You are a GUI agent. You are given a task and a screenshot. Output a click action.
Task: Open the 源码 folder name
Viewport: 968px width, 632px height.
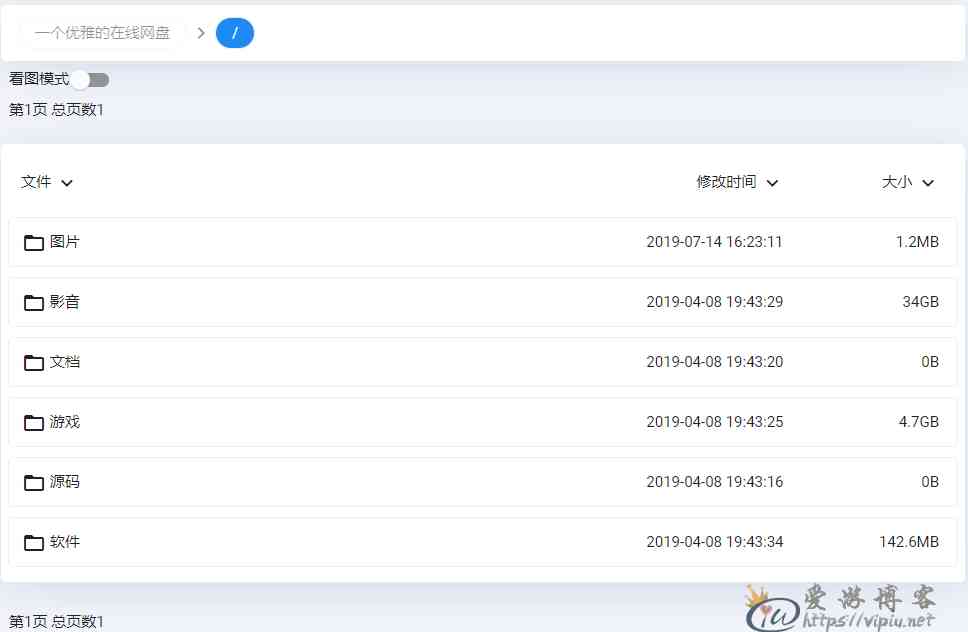coord(65,482)
